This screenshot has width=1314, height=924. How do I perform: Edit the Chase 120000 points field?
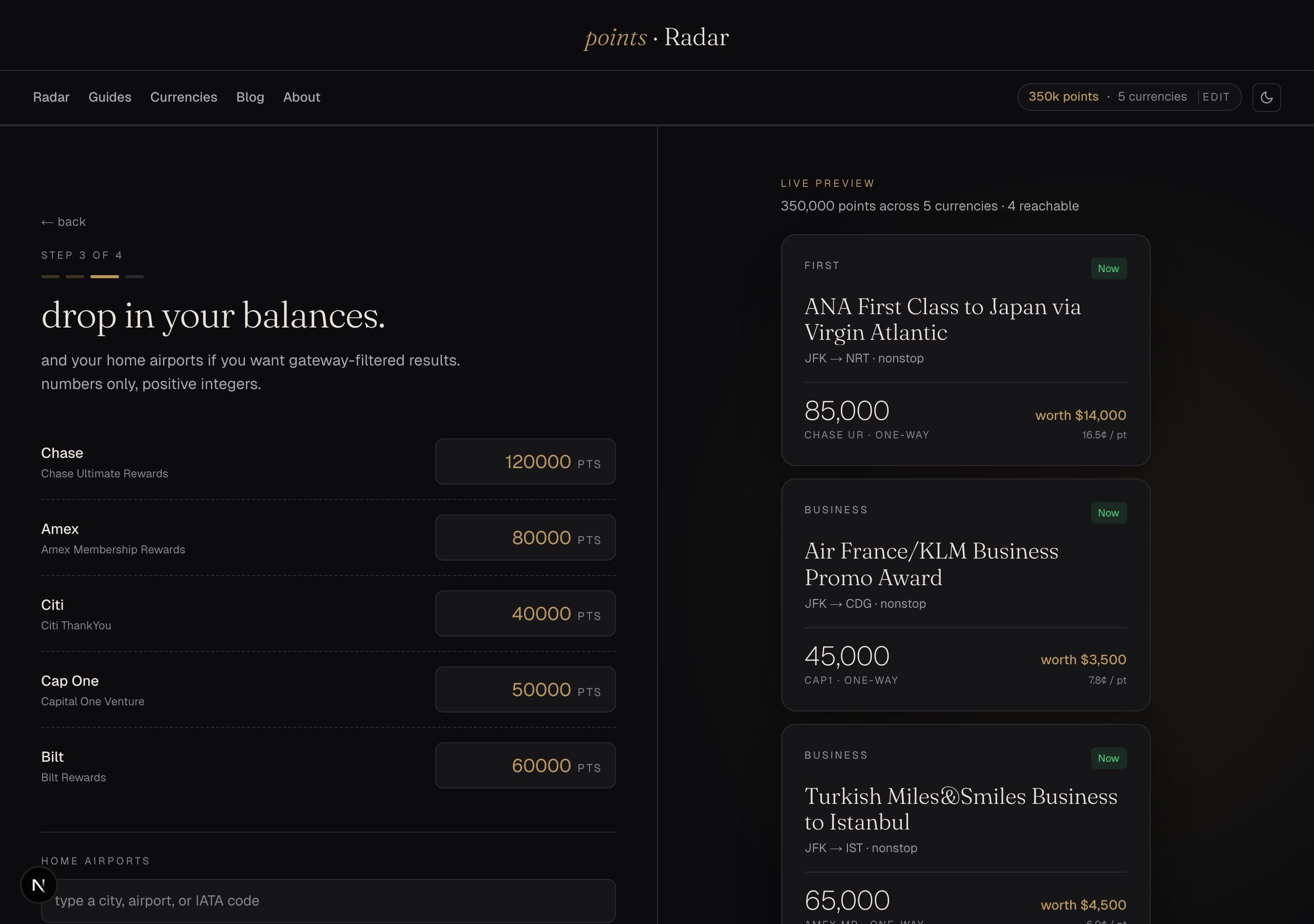pos(526,461)
